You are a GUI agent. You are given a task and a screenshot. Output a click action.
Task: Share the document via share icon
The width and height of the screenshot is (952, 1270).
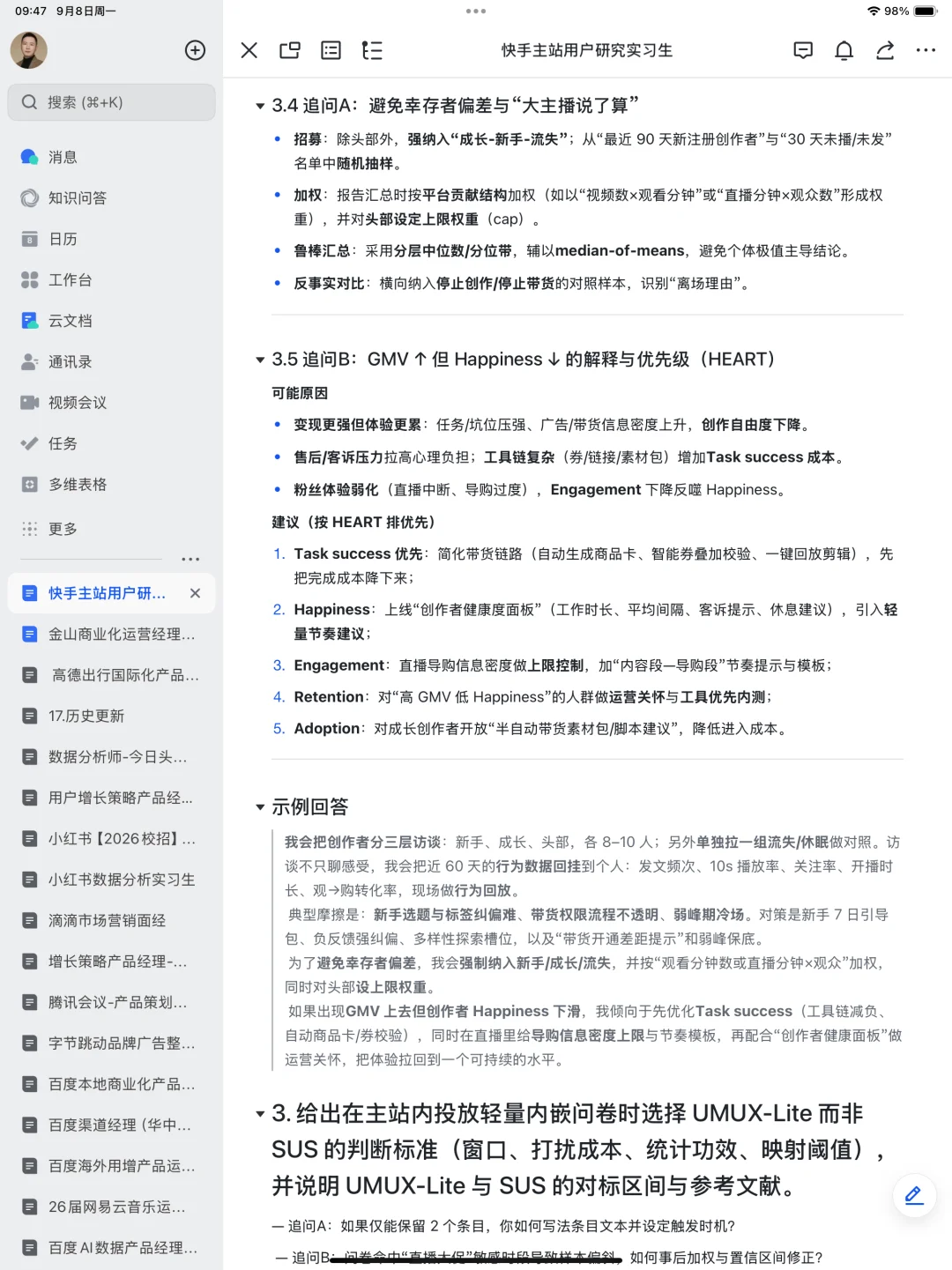[885, 50]
